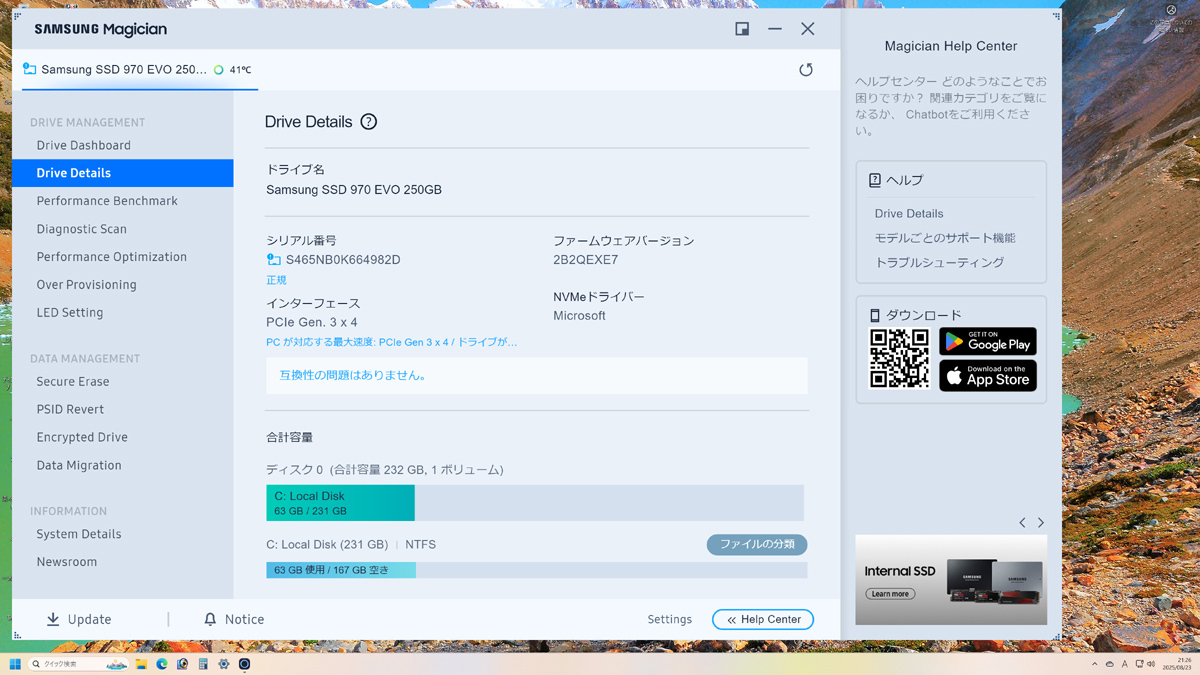Click the Notice button label
Viewport: 1200px width, 675px height.
click(244, 620)
